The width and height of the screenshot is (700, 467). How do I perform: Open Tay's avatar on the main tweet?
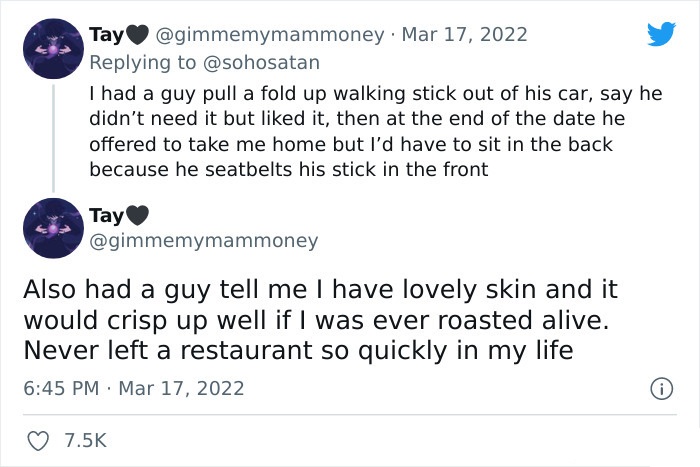(53, 228)
